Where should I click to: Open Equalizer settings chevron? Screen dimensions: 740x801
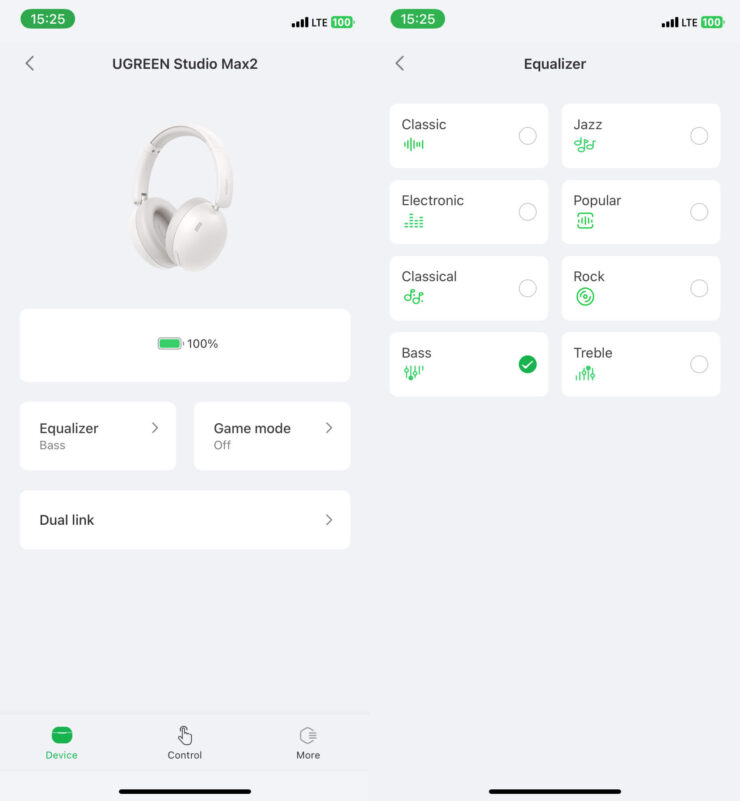tap(155, 428)
